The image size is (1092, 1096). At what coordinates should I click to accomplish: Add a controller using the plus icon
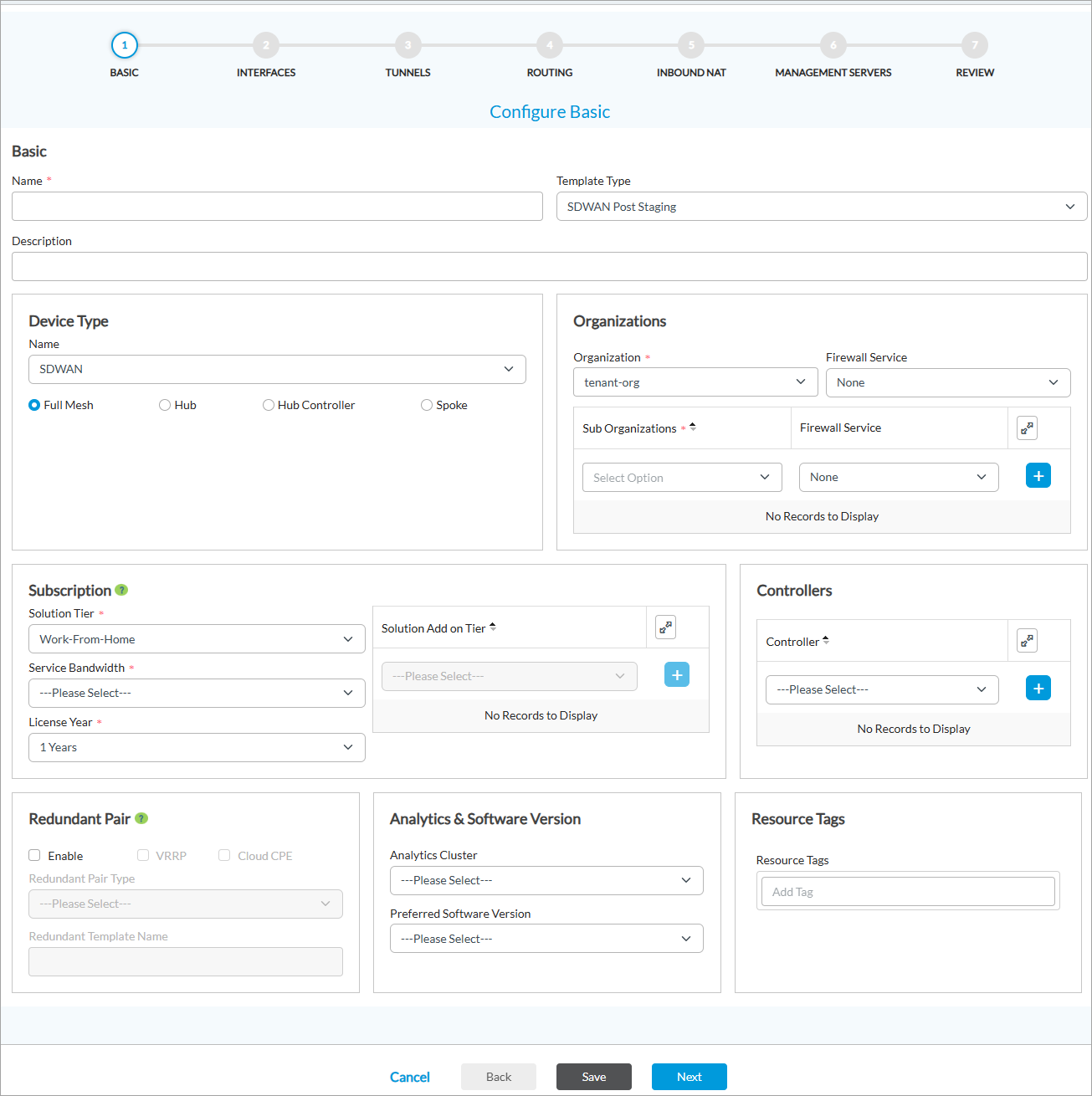1038,688
